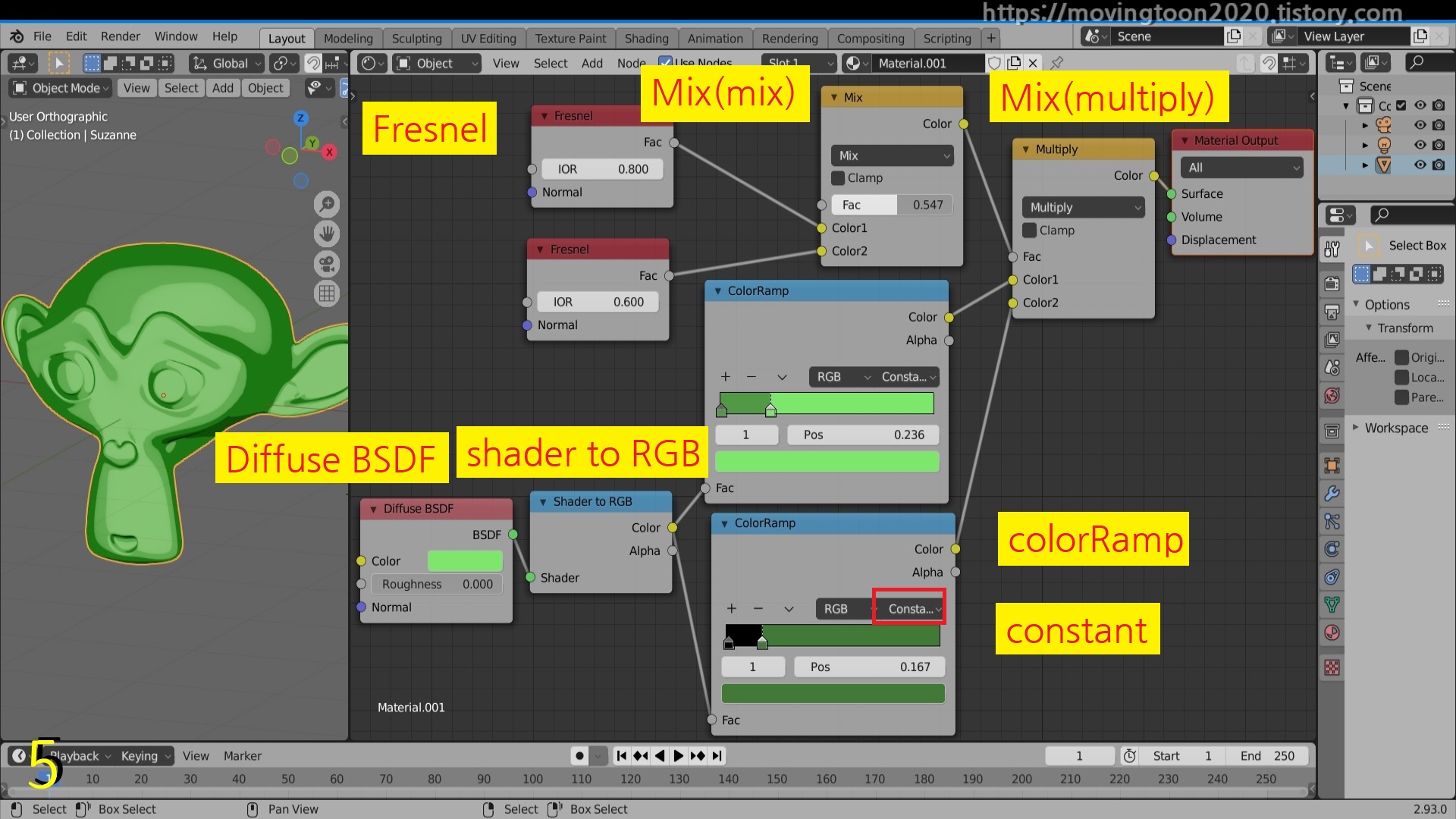Image resolution: width=1456 pixels, height=819 pixels.
Task: Click new material duplicate icon
Action: tap(1014, 63)
